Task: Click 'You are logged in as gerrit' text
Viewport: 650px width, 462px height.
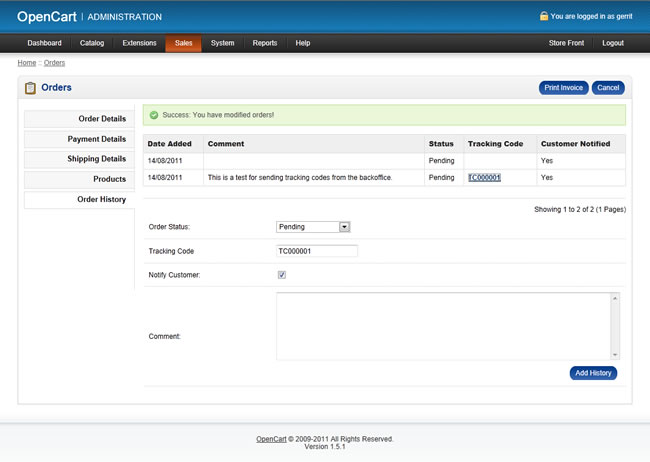Action: 592,16
